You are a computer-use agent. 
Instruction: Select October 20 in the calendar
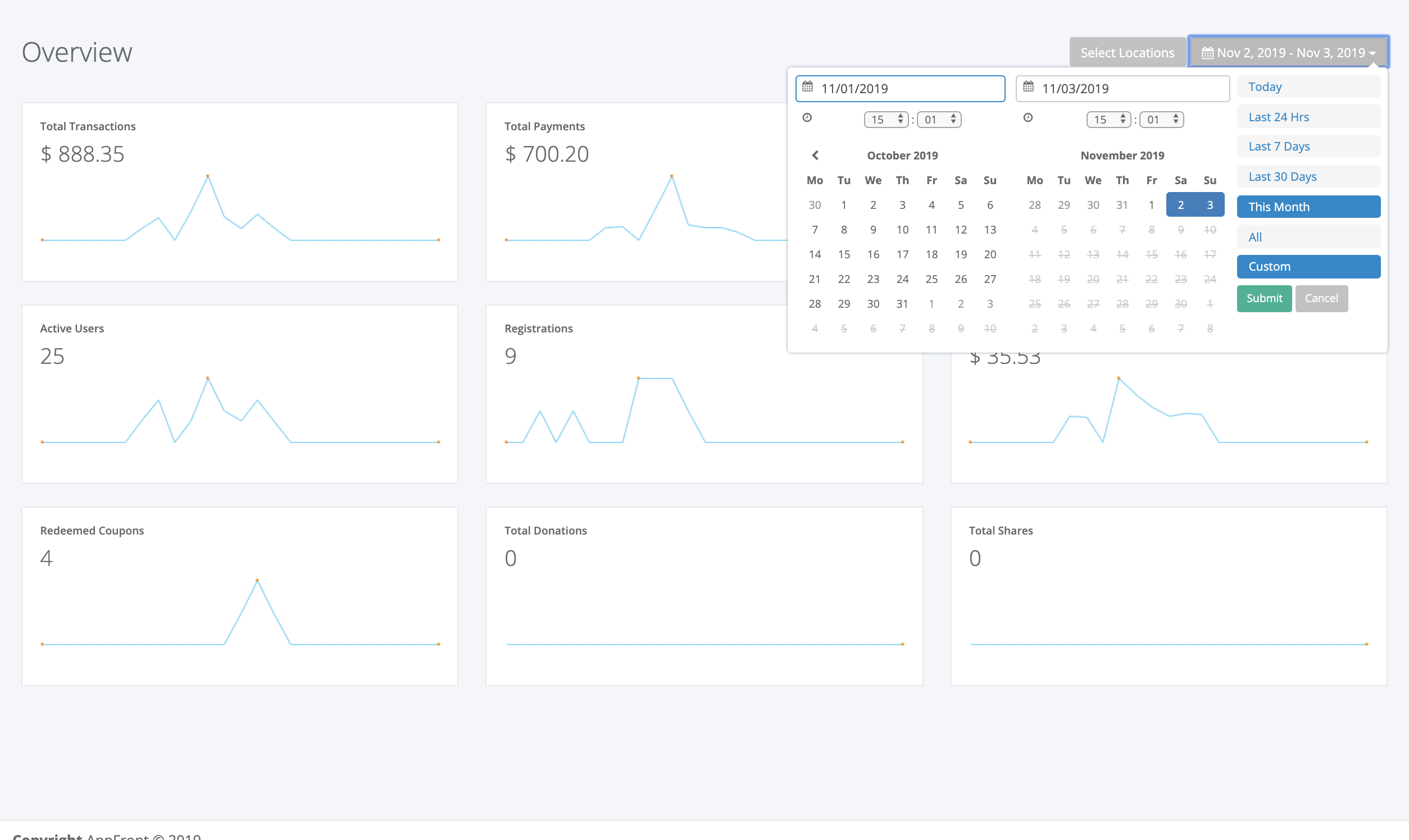990,254
